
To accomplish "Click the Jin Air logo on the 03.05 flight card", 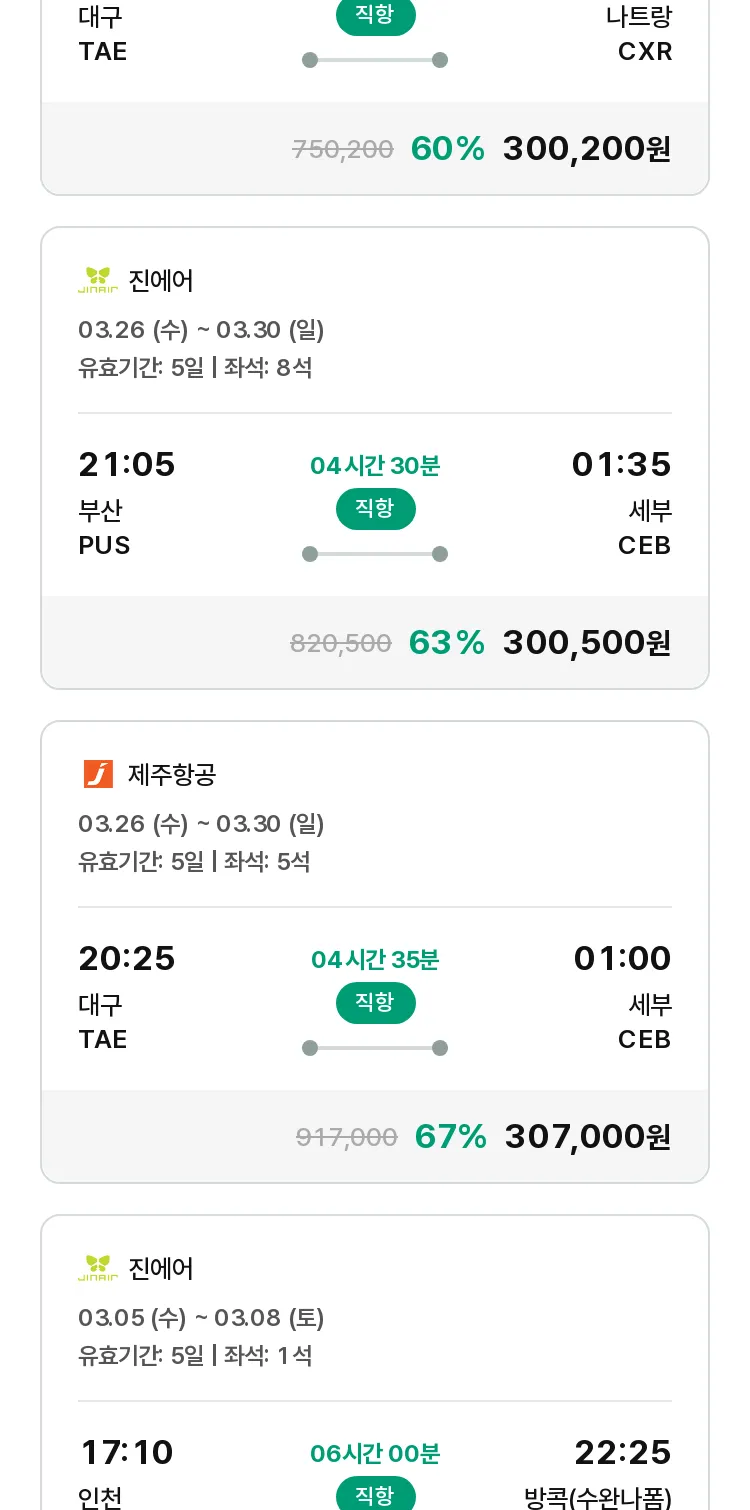I will (x=98, y=1268).
